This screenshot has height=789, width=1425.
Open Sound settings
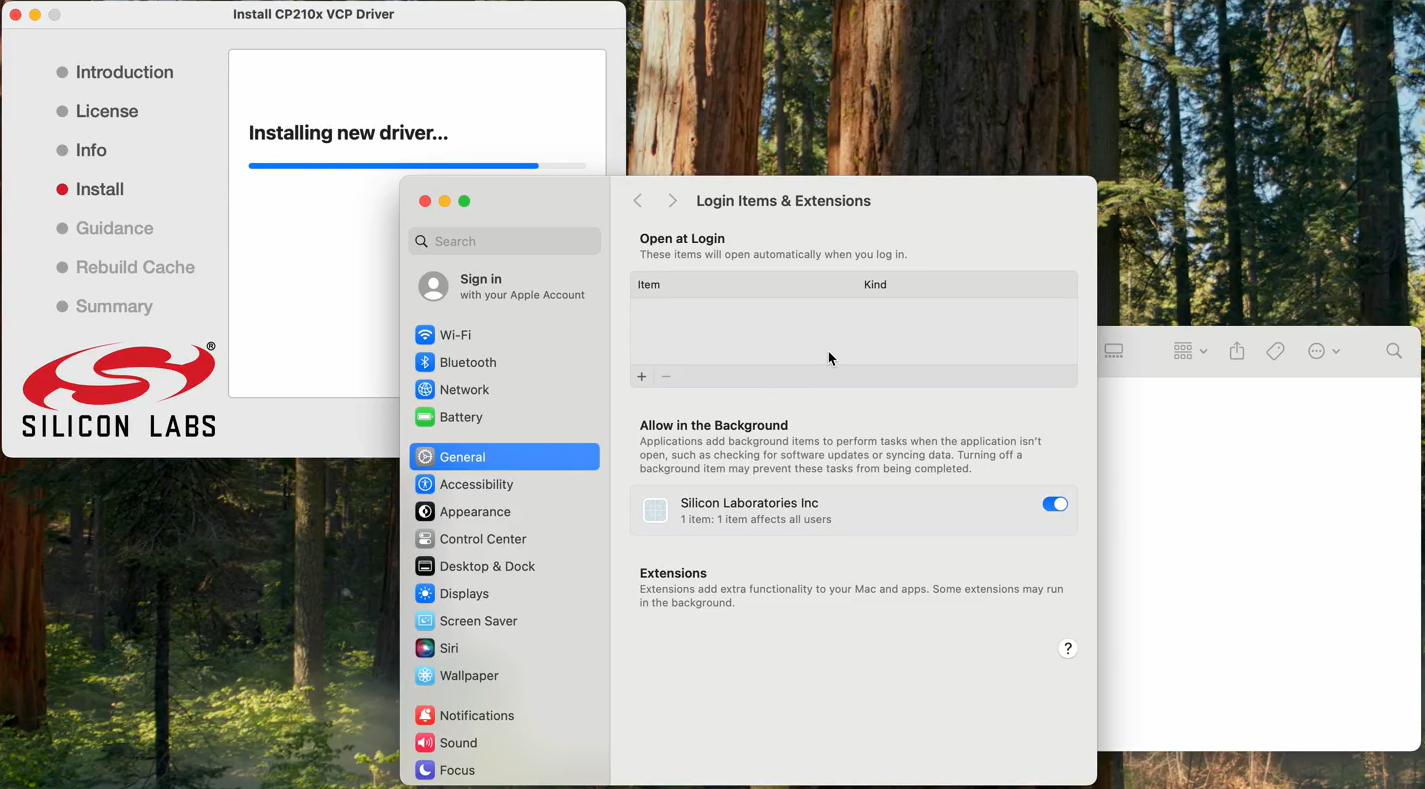(x=504, y=743)
